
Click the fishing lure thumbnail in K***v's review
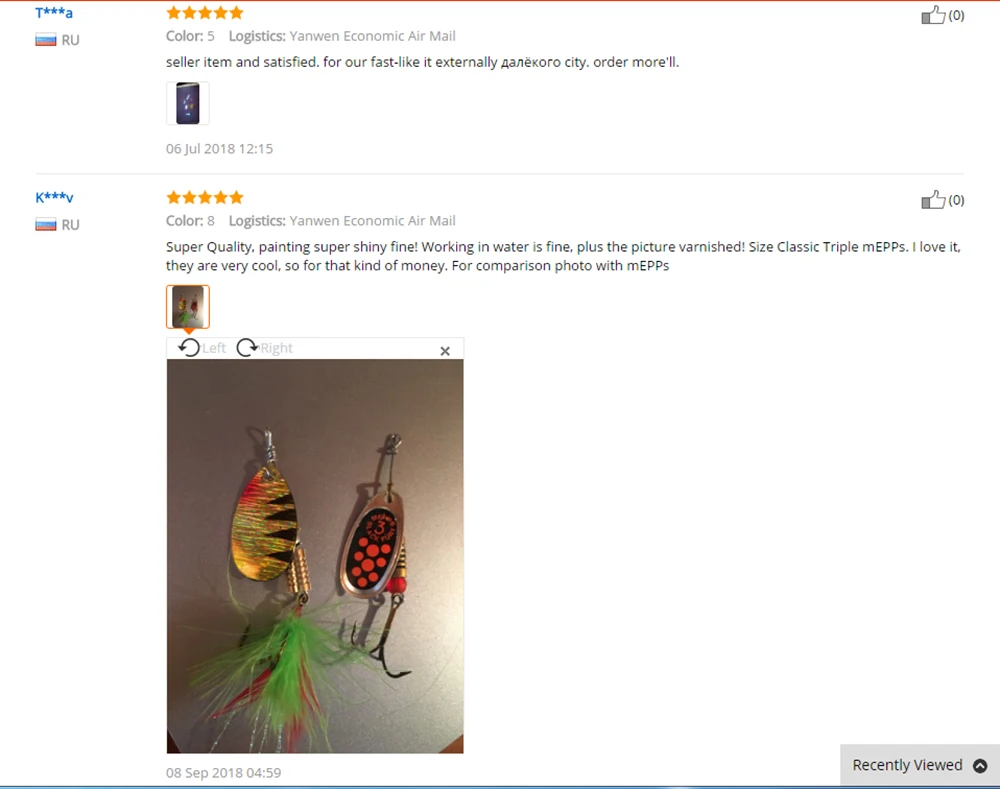[188, 307]
